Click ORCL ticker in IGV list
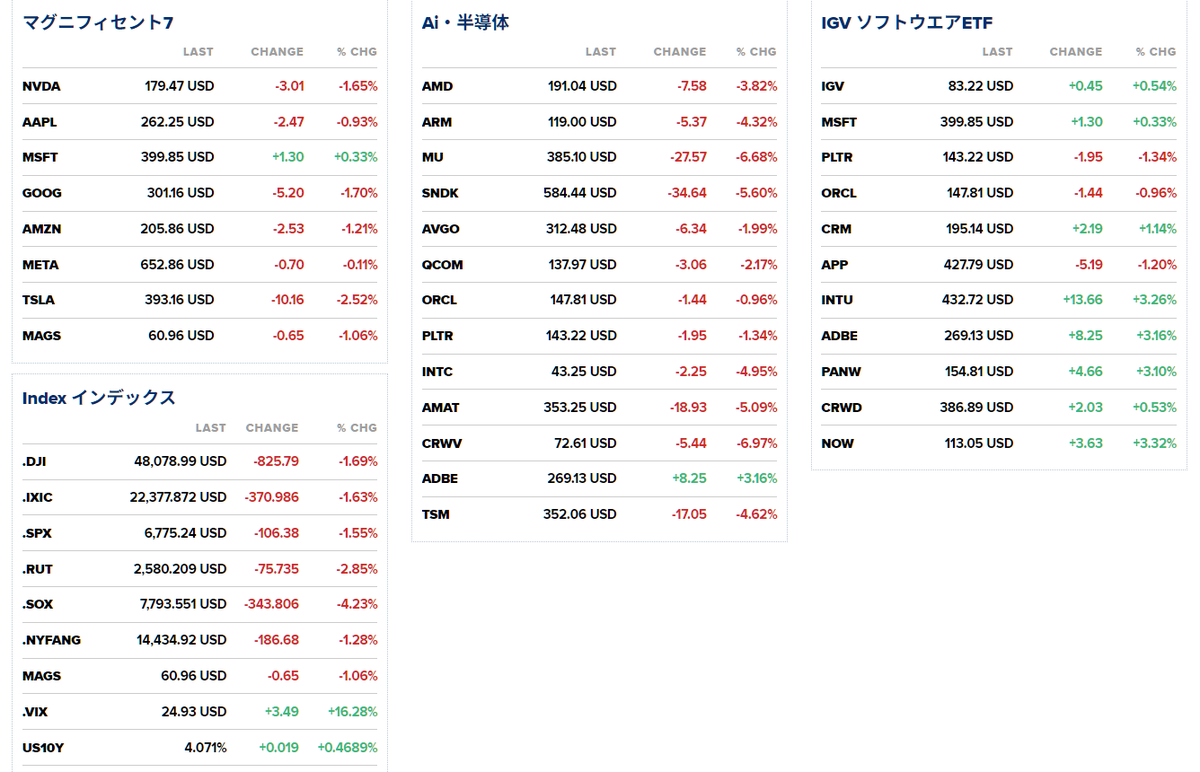Image resolution: width=1200 pixels, height=772 pixels. 838,193
